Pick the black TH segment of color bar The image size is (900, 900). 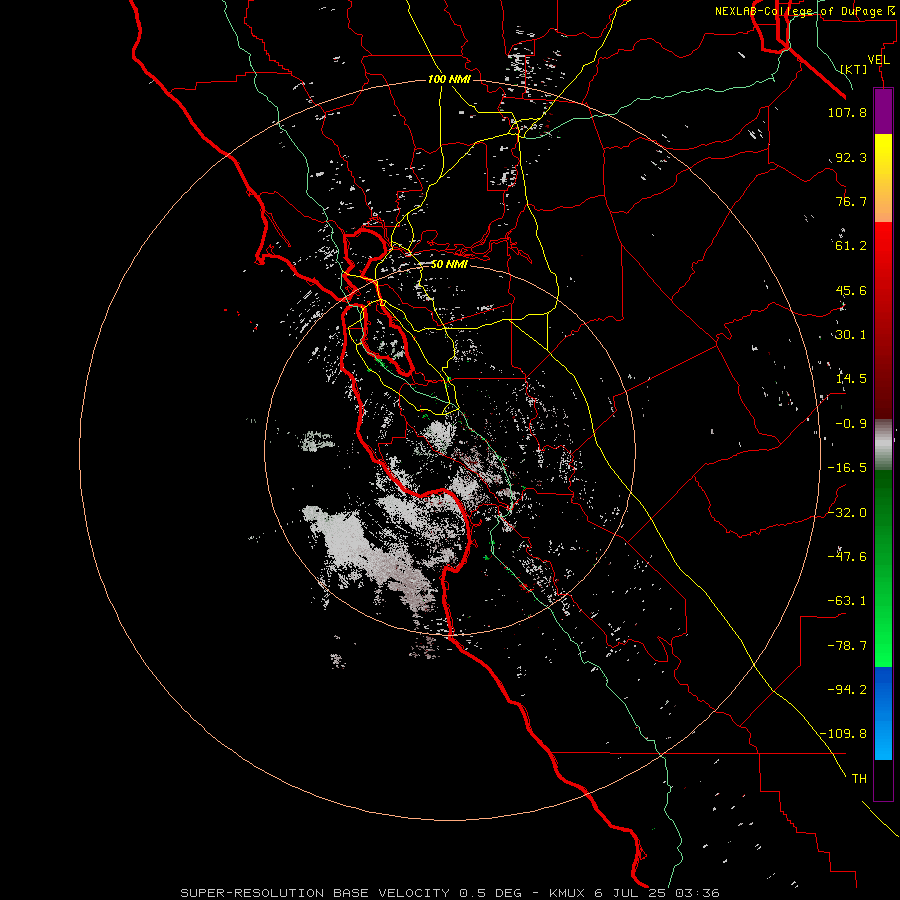[883, 779]
